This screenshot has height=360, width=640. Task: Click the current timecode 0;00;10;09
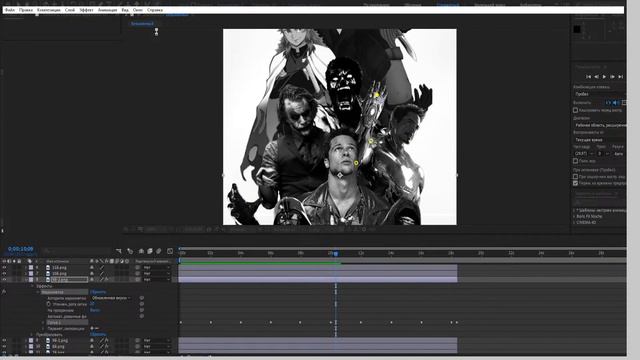(x=20, y=249)
